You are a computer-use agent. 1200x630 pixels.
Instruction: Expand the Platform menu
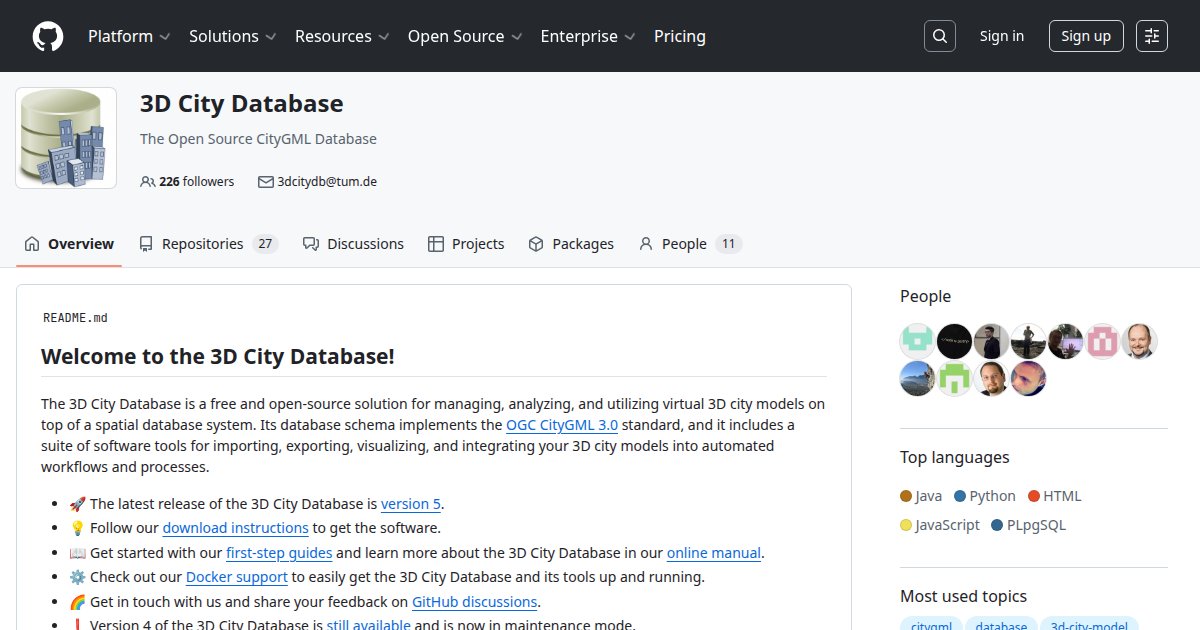(129, 36)
